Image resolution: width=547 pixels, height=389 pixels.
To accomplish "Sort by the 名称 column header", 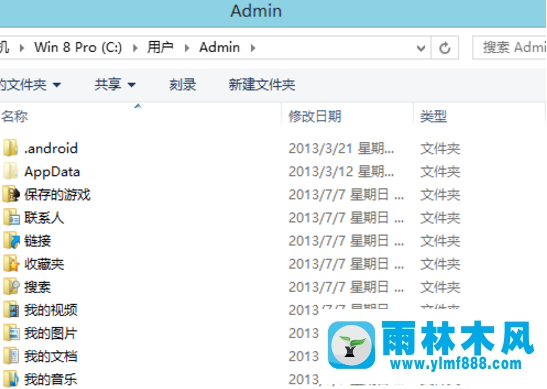I will click(14, 116).
